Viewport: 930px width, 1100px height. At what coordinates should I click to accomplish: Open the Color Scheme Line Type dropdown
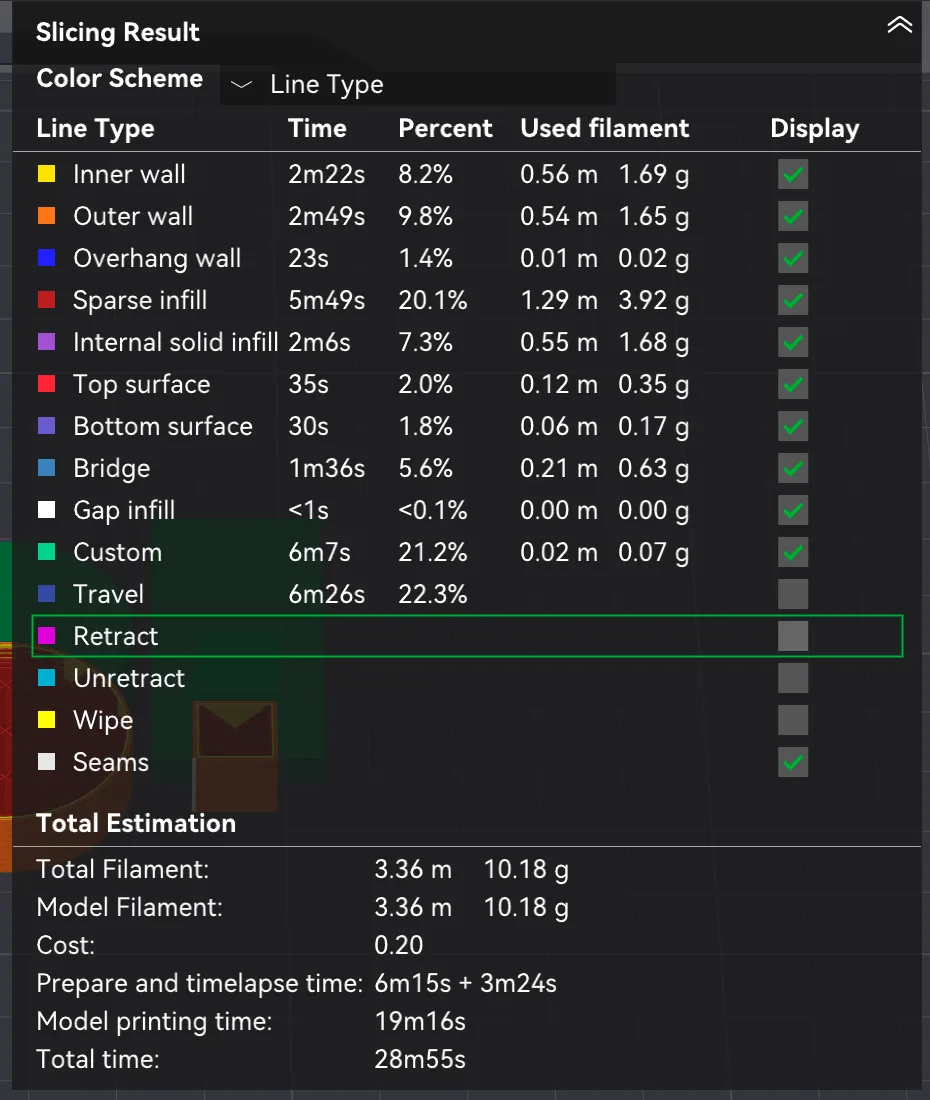418,84
